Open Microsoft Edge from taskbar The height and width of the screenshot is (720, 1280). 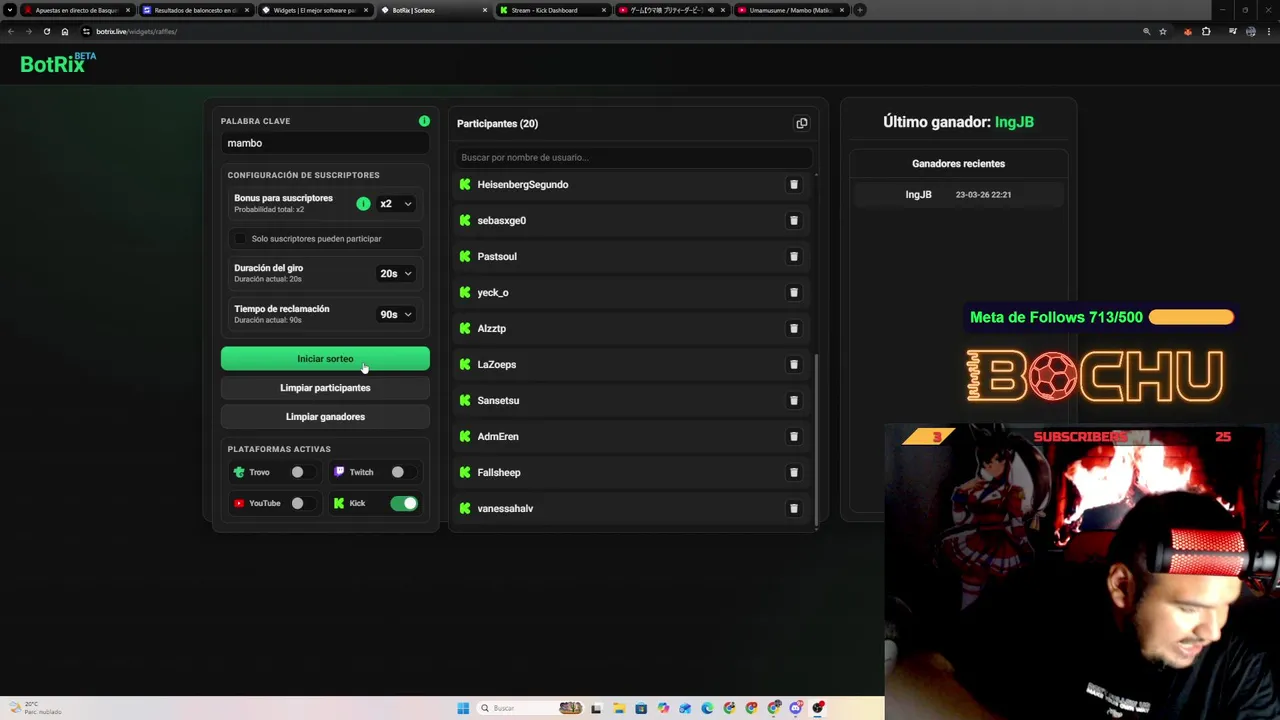point(707,708)
